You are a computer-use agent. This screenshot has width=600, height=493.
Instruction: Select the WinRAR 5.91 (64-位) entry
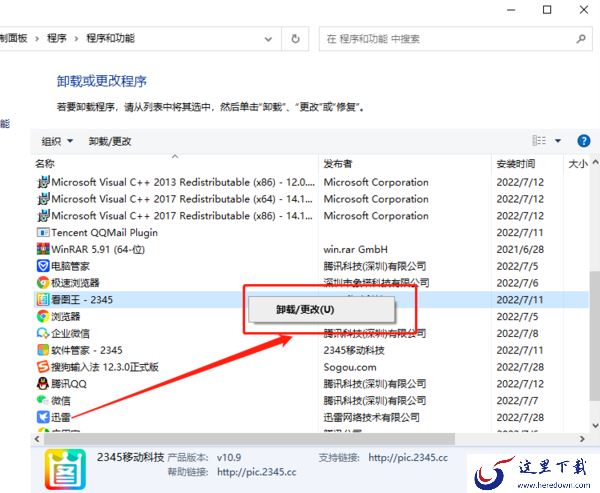98,249
